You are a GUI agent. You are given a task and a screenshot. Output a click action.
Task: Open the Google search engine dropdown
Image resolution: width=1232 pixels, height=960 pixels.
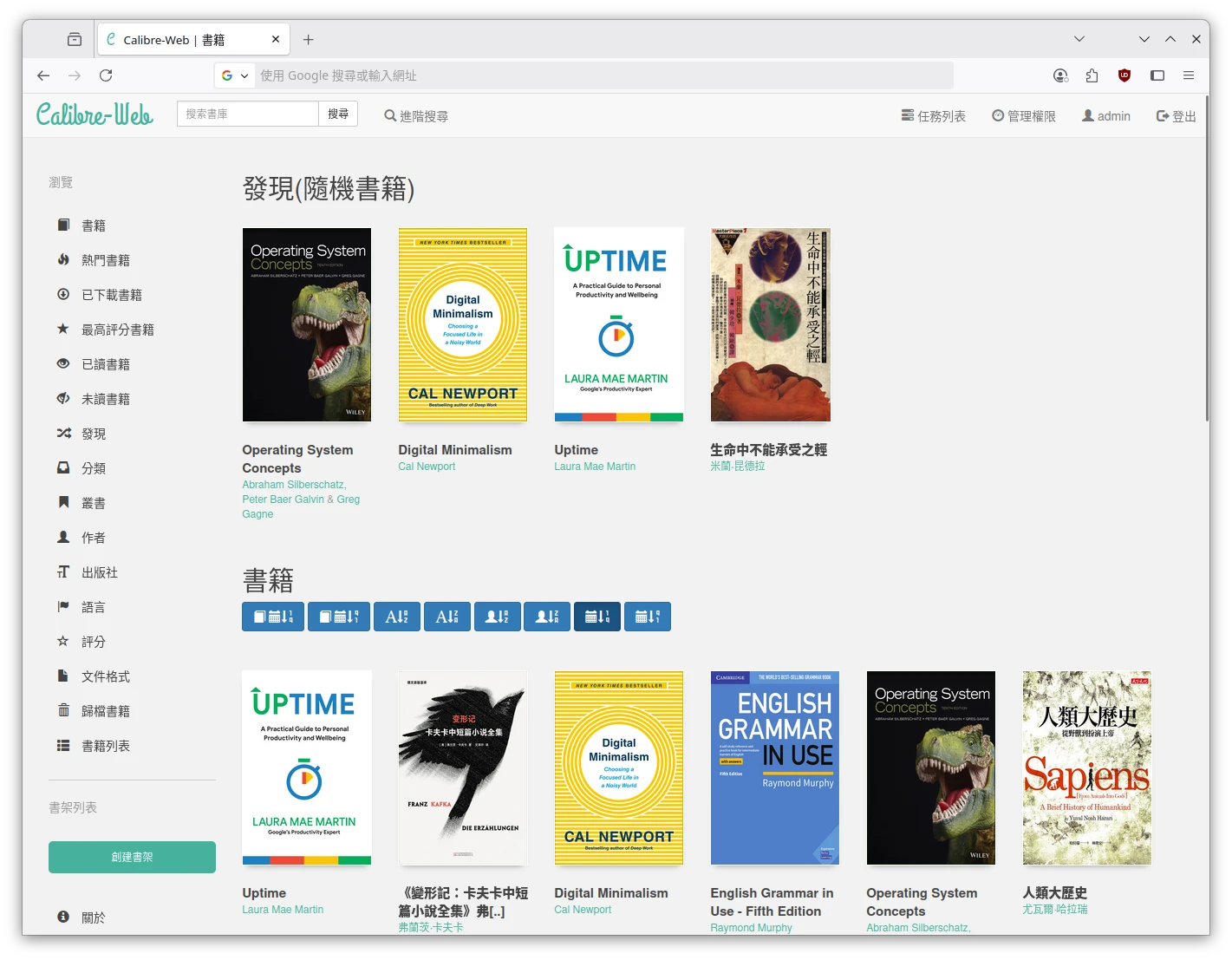point(234,75)
